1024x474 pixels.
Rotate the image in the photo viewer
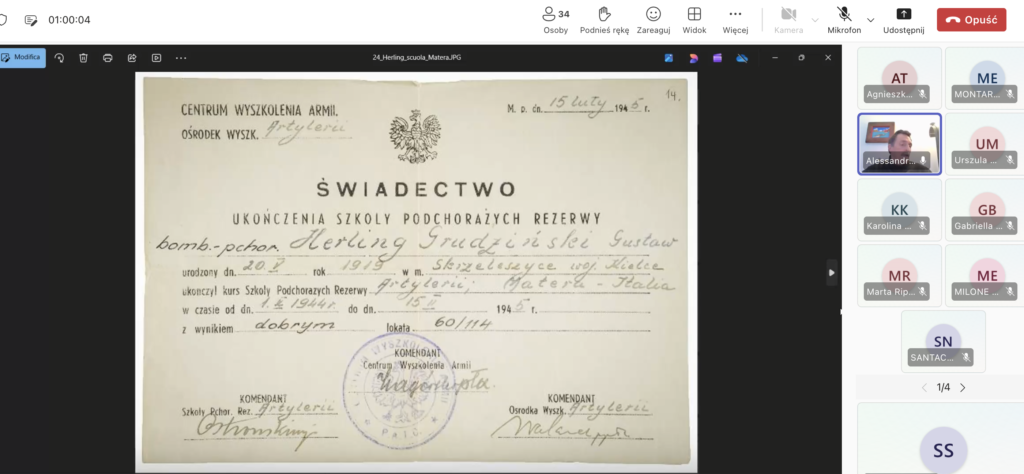point(59,58)
